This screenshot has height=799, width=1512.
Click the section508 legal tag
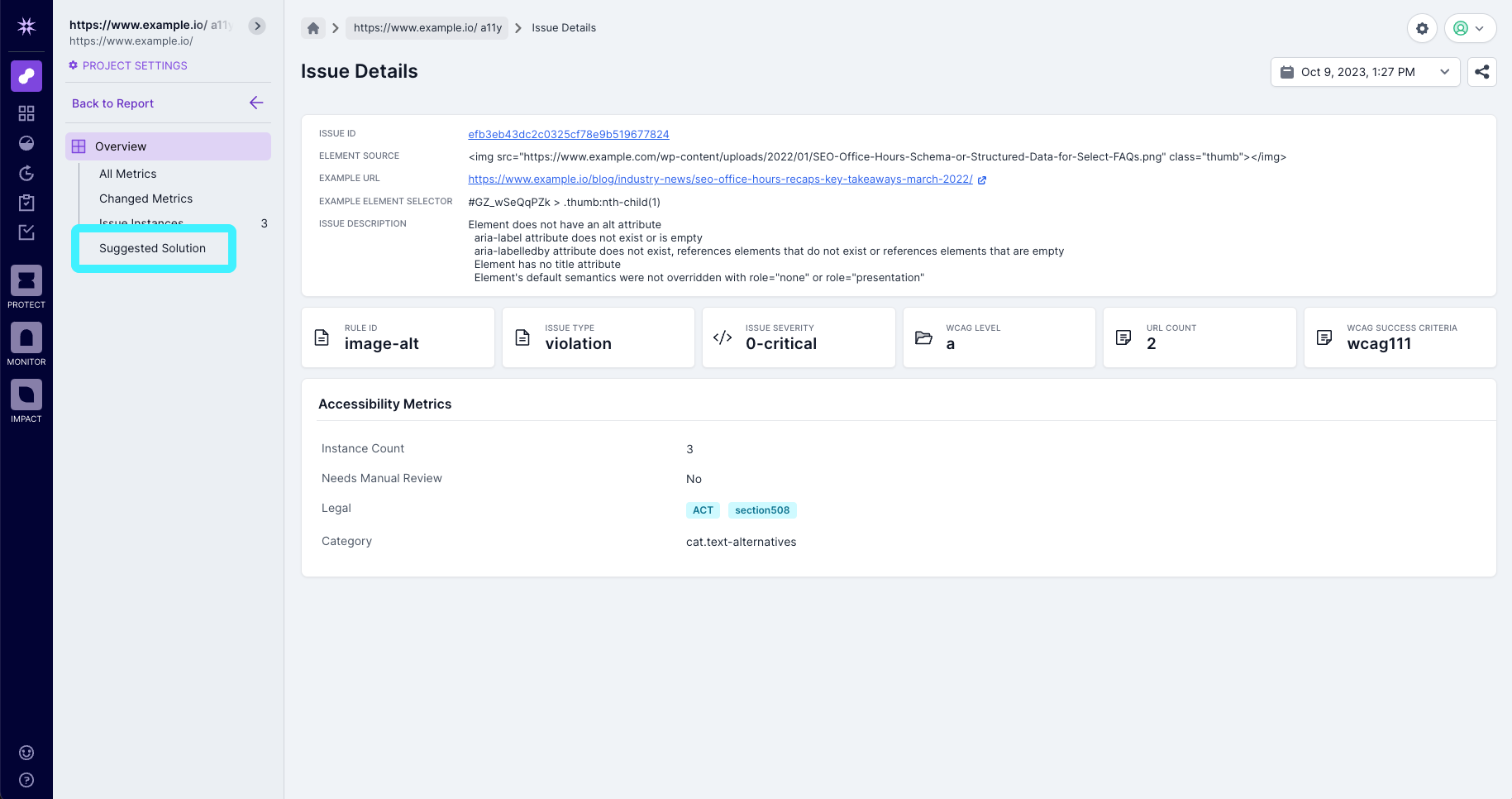point(762,510)
